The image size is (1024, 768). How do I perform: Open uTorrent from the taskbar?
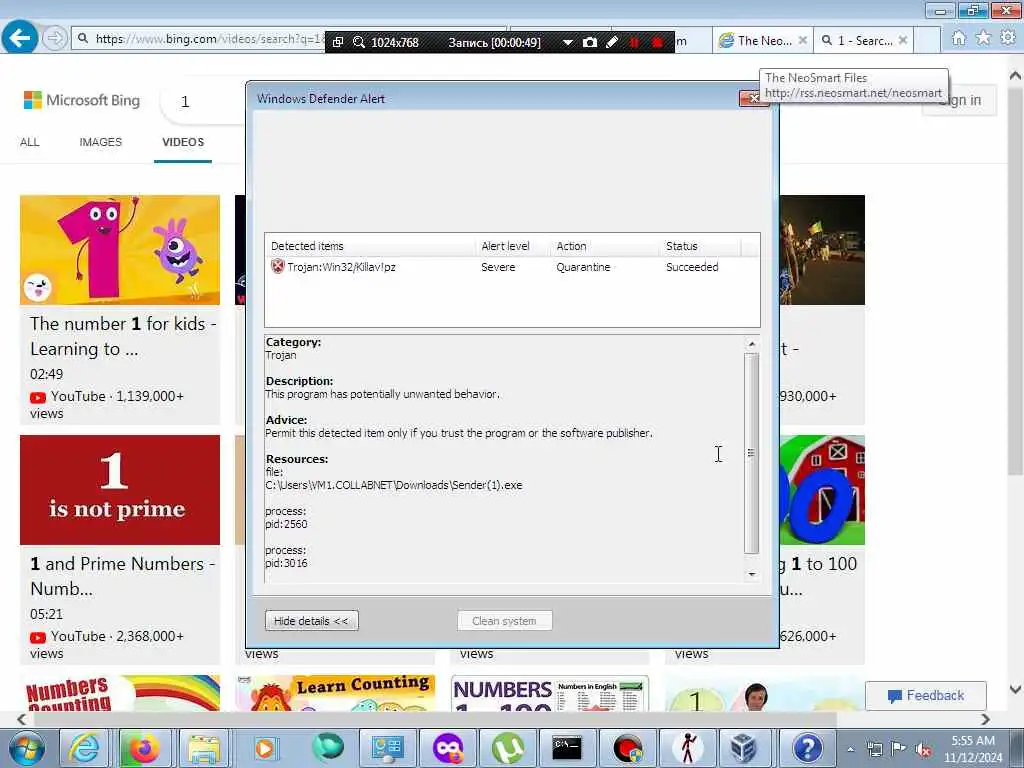click(507, 748)
